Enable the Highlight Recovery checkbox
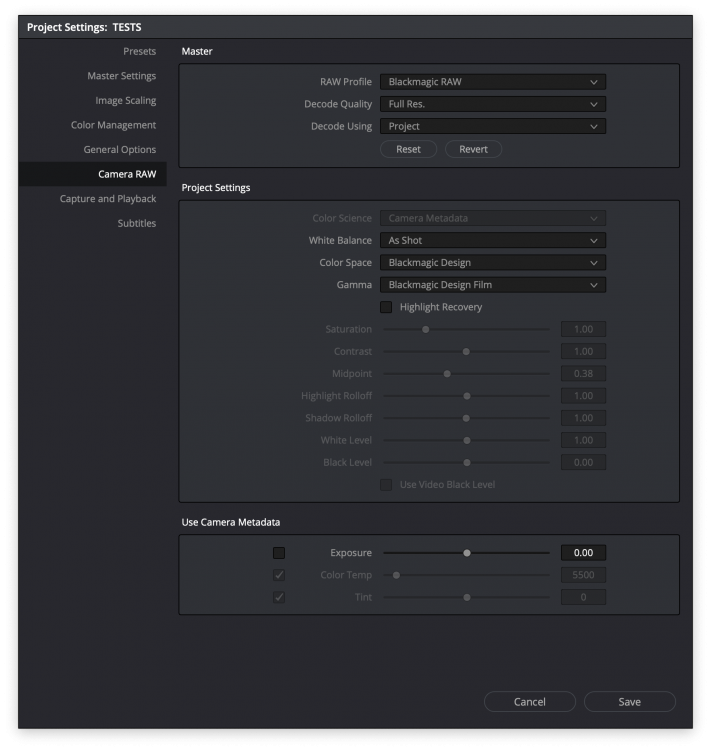 pos(386,307)
